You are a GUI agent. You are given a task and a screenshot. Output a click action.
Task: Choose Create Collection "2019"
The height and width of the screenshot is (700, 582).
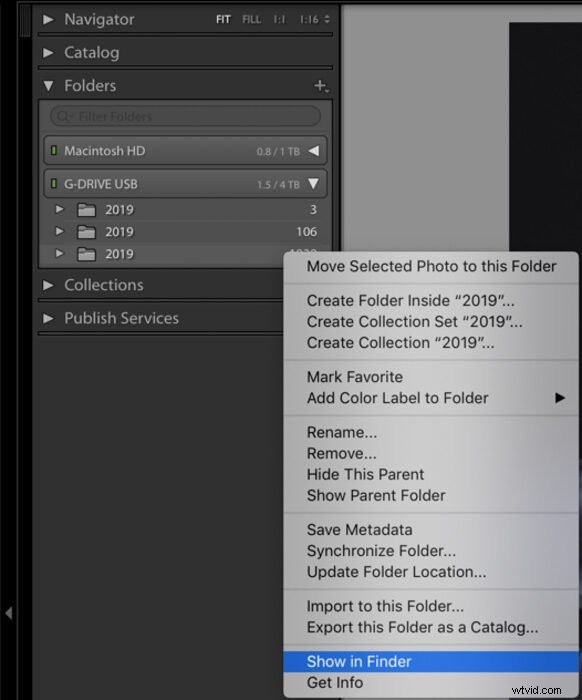pyautogui.click(x=431, y=342)
